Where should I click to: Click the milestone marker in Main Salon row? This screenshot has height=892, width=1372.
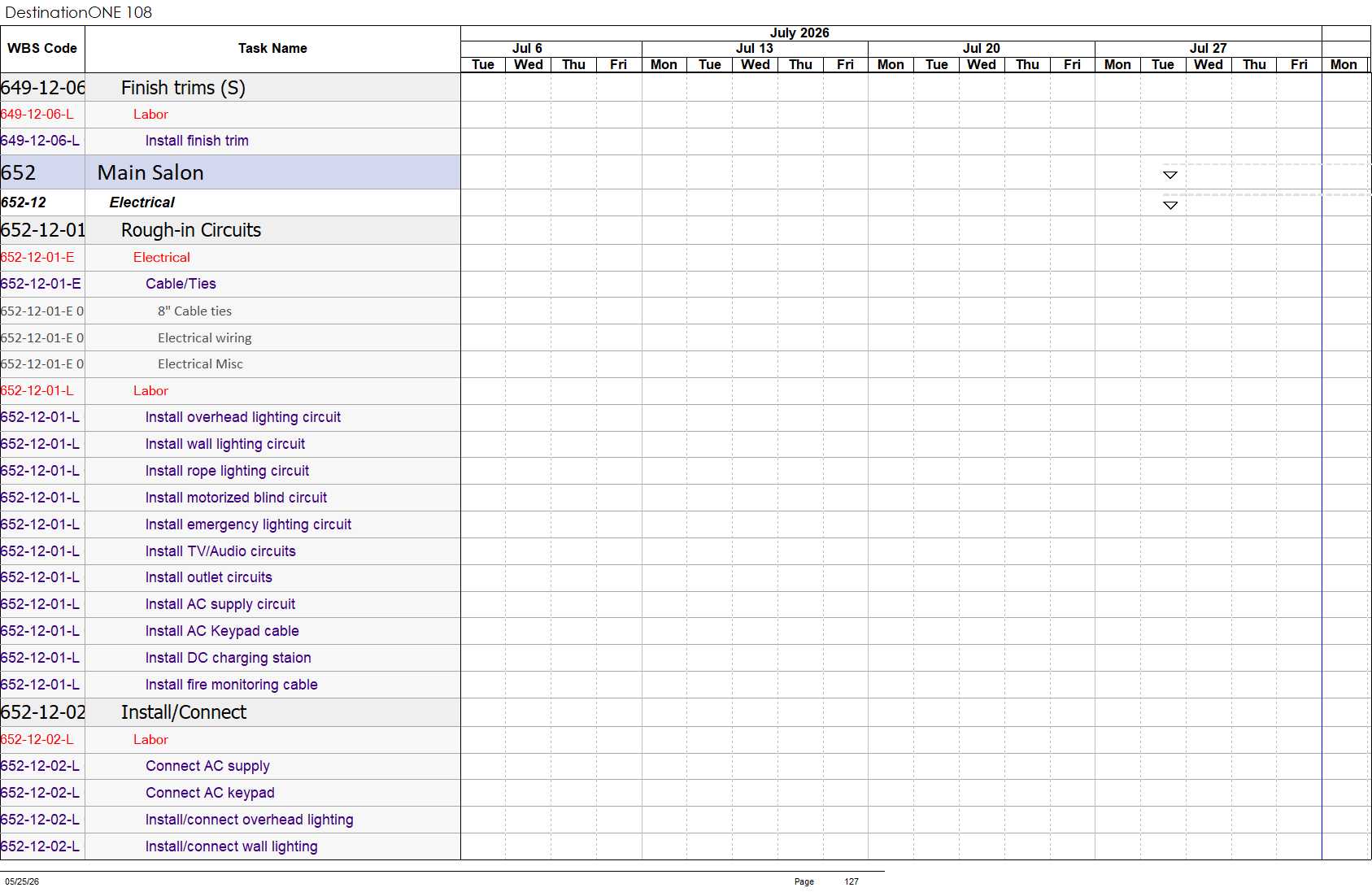coord(1170,175)
